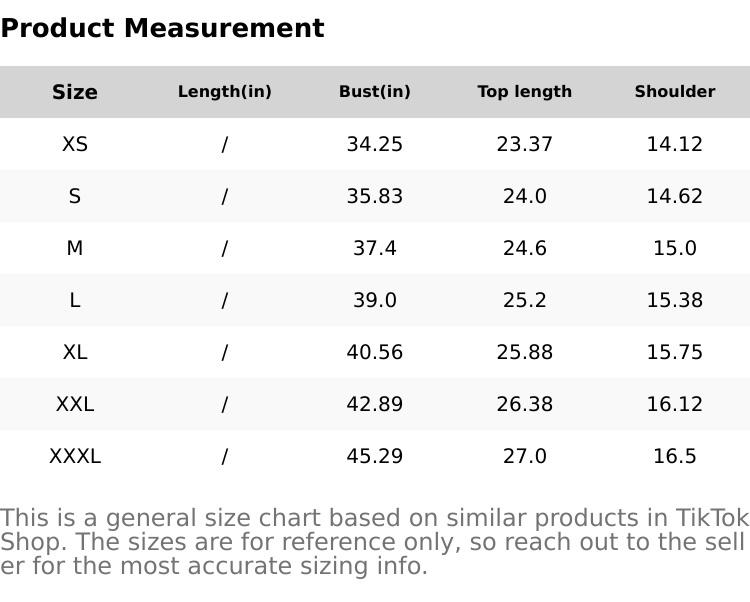
Task: Click the 34.25 bust value for XS
Action: (375, 144)
